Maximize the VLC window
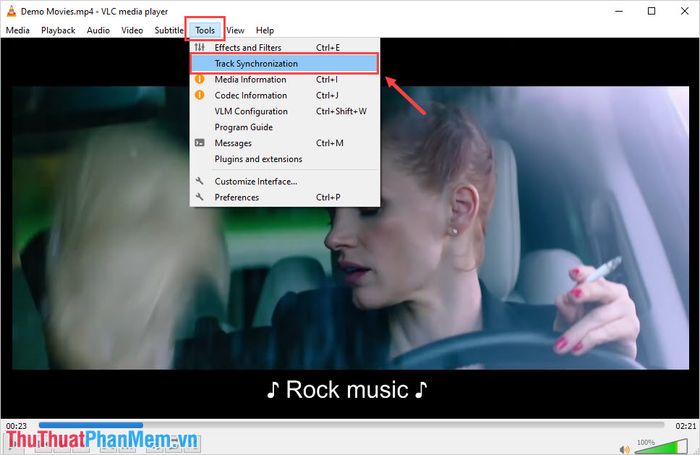This screenshot has width=700, height=455. click(652, 11)
